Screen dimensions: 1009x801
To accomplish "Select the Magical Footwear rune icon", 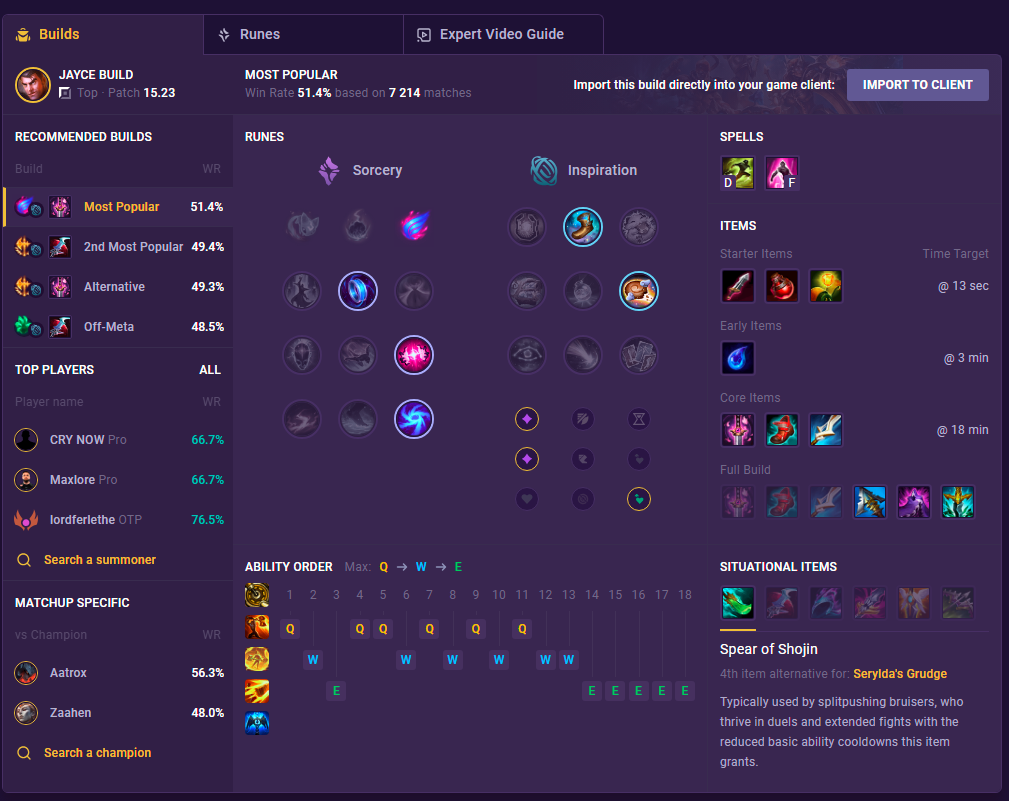I will [x=583, y=226].
